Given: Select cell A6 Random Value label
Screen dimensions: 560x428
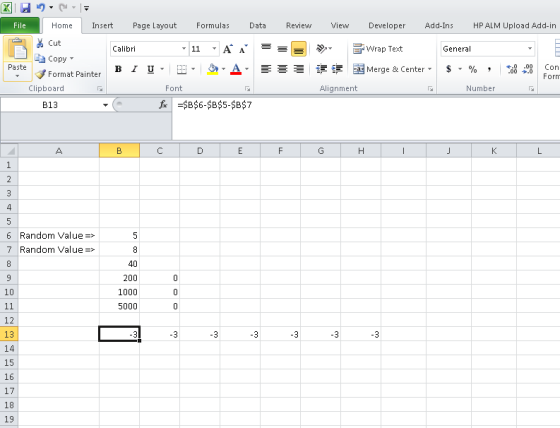Looking at the screenshot, I should coord(59,235).
